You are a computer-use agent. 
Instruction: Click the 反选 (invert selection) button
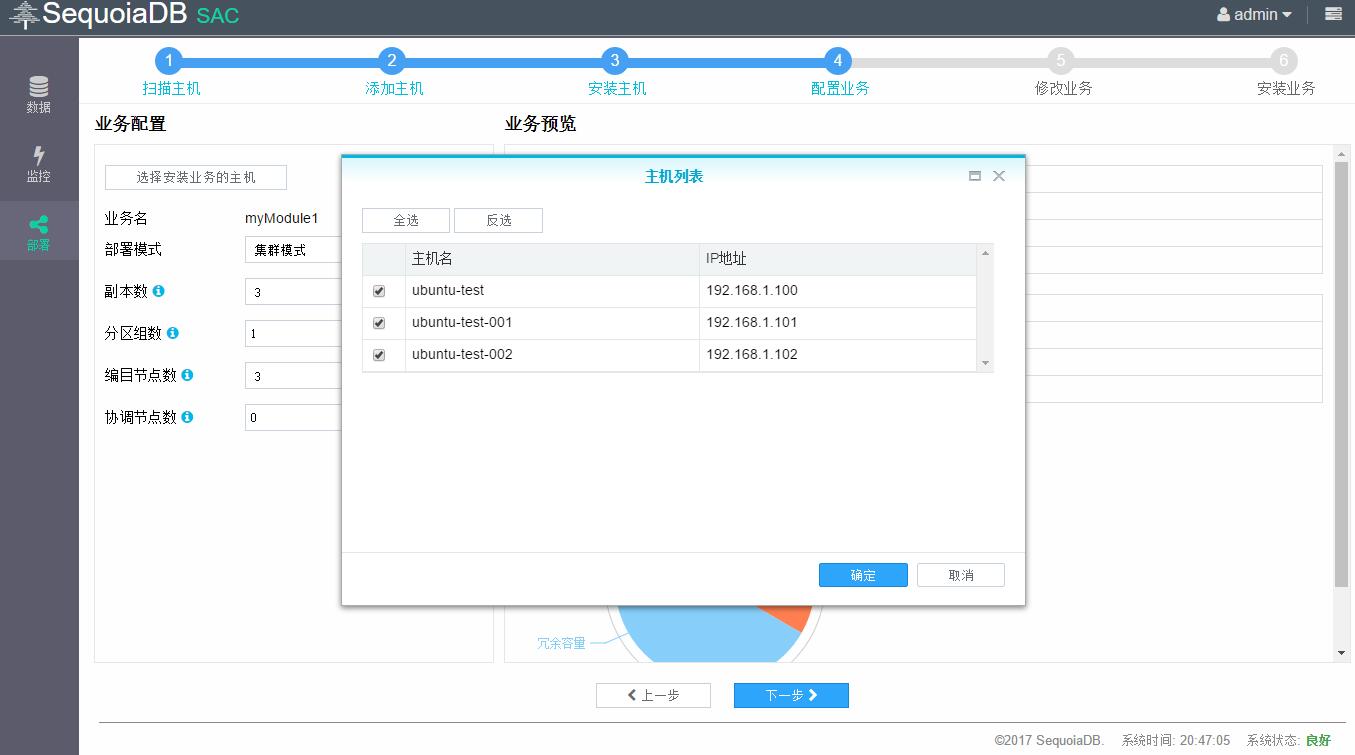point(498,220)
